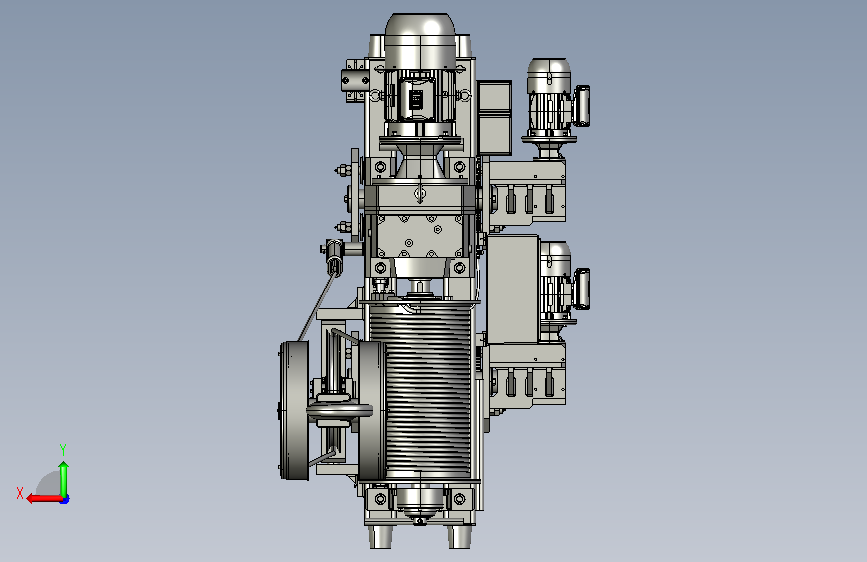Click the blue Z axis origin dot of the triad

pyautogui.click(x=65, y=499)
